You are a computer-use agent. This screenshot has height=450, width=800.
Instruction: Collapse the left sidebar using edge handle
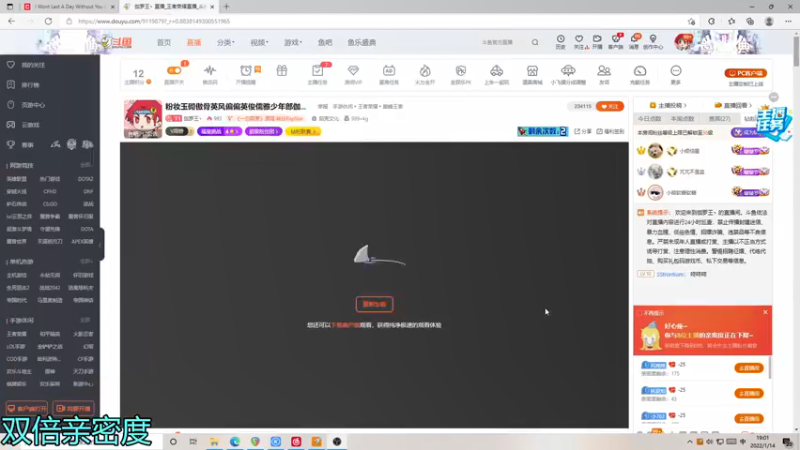(x=102, y=244)
